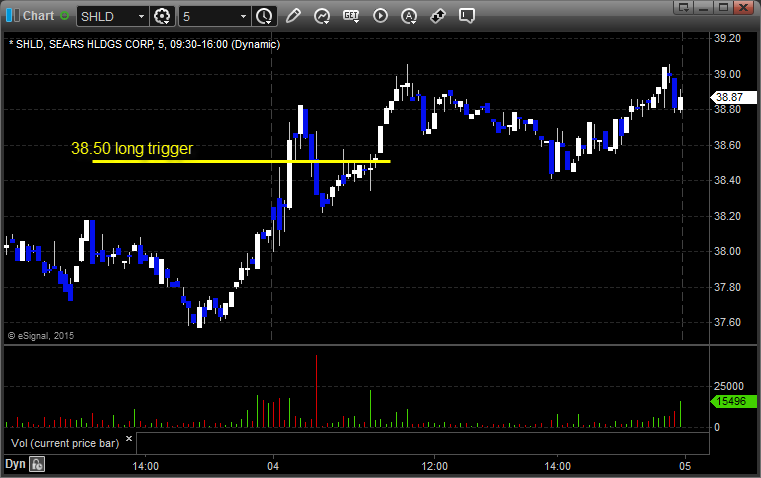This screenshot has width=761, height=478.
Task: Click the Dyn mode label
Action: click(15, 464)
